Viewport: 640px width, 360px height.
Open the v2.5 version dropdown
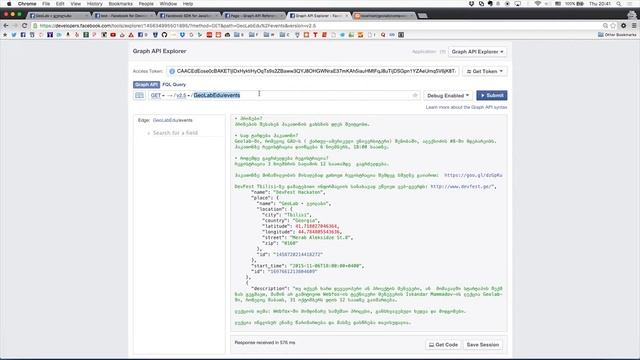pos(182,96)
